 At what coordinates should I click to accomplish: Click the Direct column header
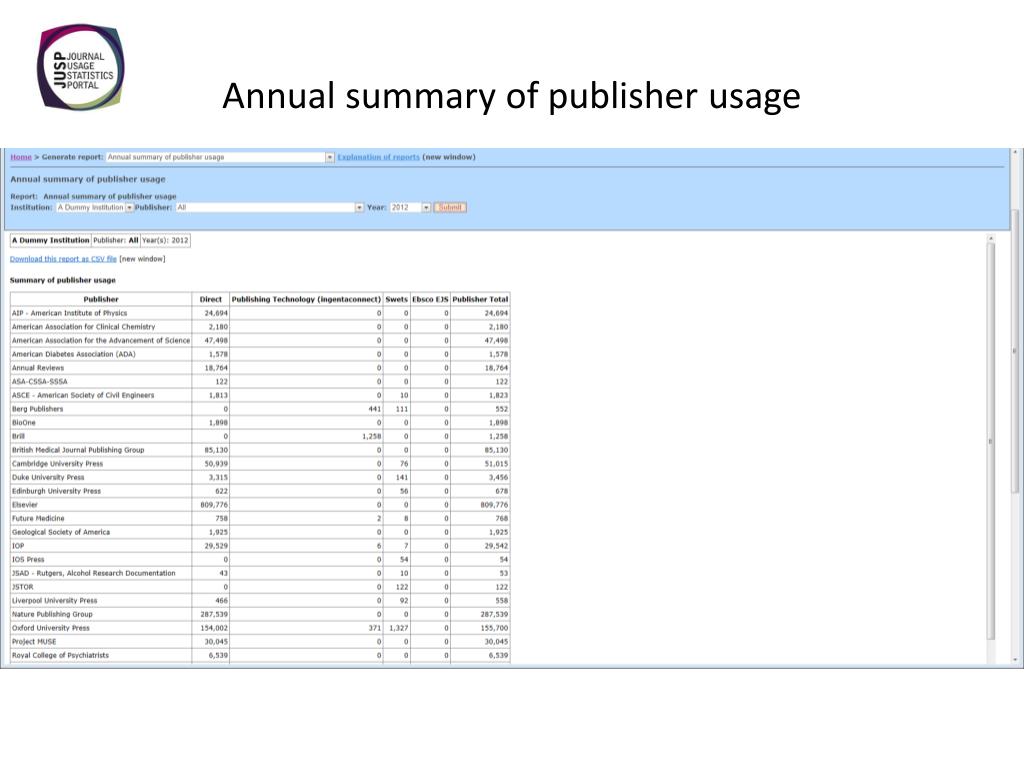(211, 299)
